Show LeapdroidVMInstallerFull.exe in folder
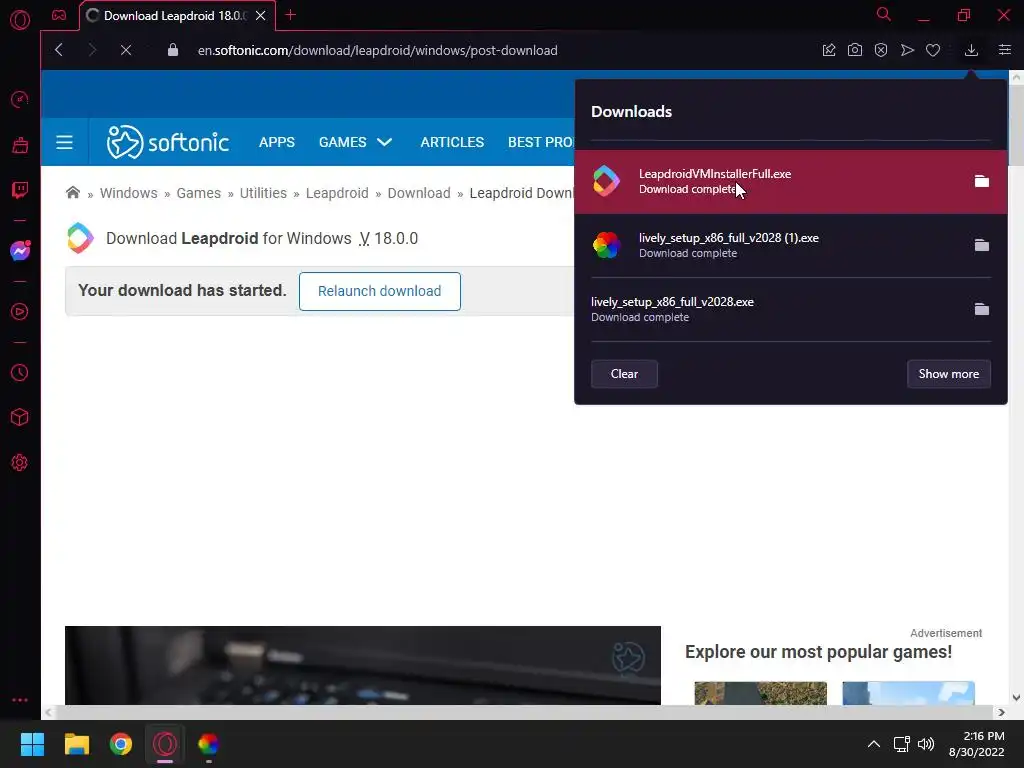 982,181
